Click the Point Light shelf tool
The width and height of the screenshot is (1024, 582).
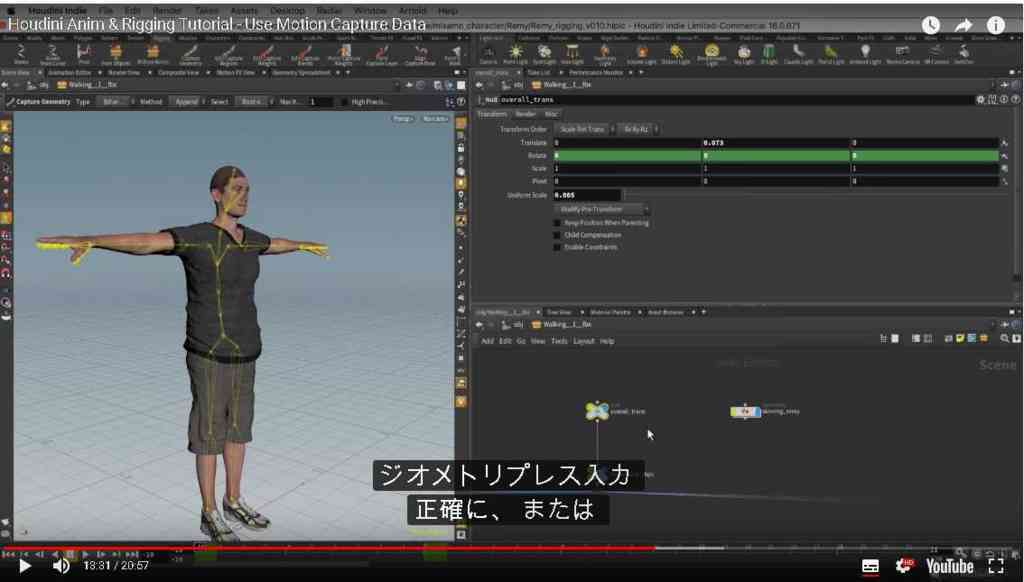point(515,54)
